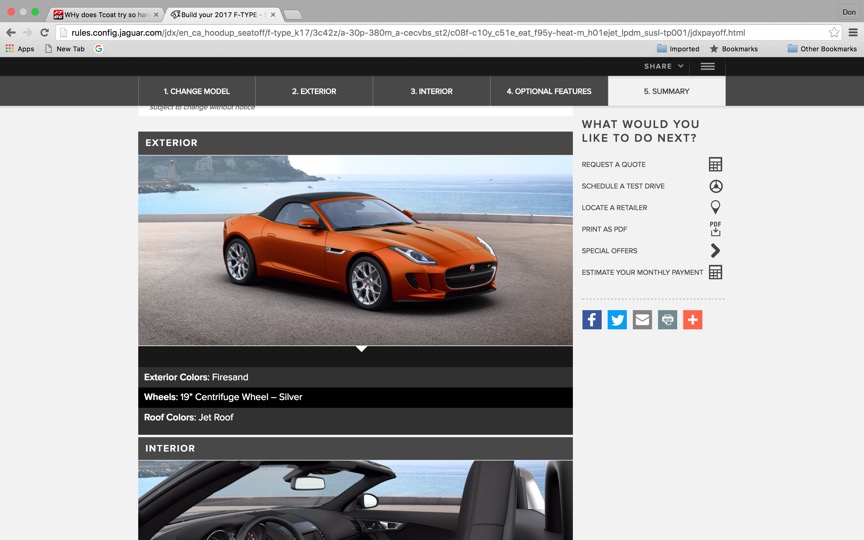Go to the 2. Exterior step
Viewport: 864px width, 540px height.
pos(314,91)
